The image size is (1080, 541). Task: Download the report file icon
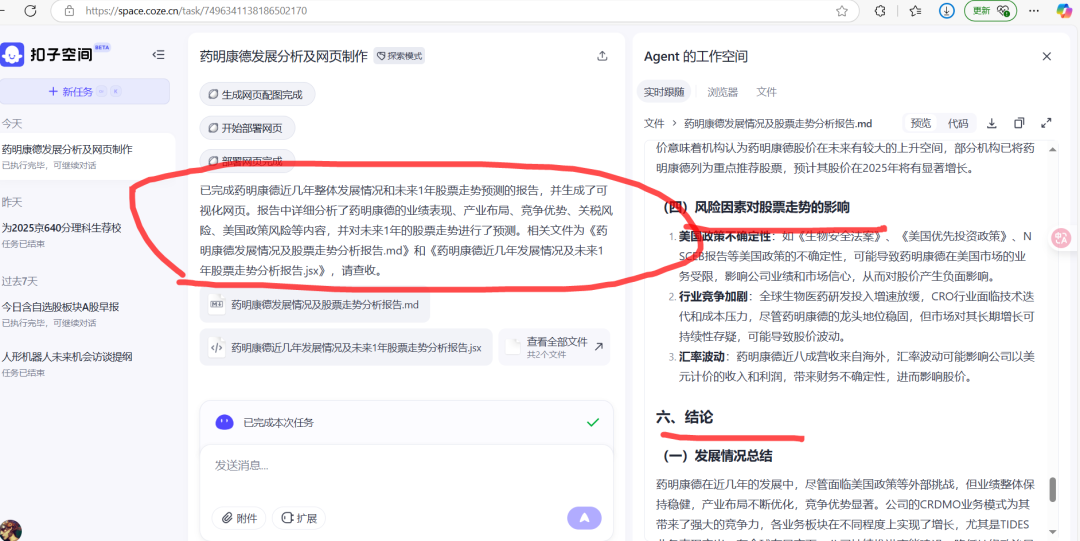[992, 123]
